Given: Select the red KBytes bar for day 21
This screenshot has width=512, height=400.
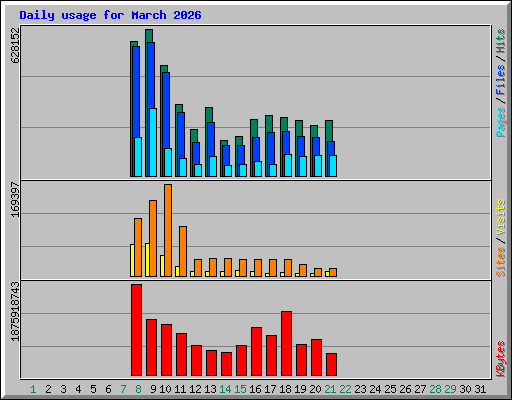Looking at the screenshot, I should point(331,364).
